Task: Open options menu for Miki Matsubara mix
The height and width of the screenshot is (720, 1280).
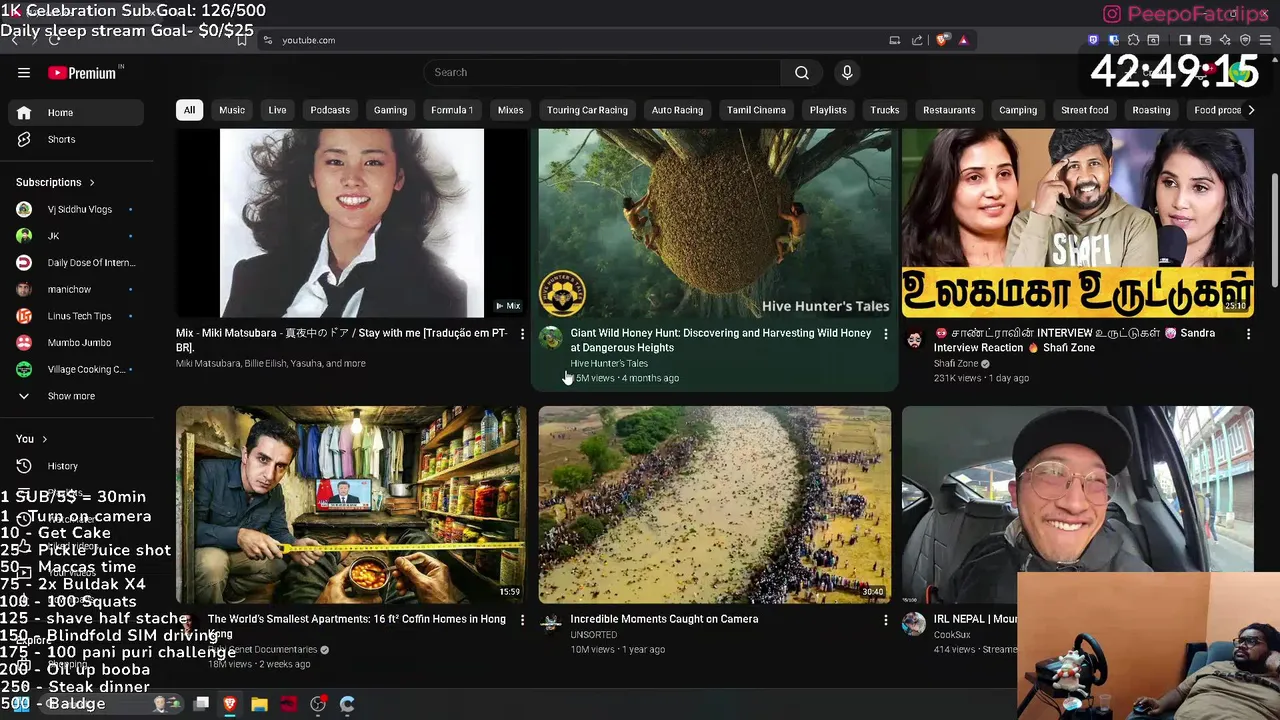Action: point(522,334)
